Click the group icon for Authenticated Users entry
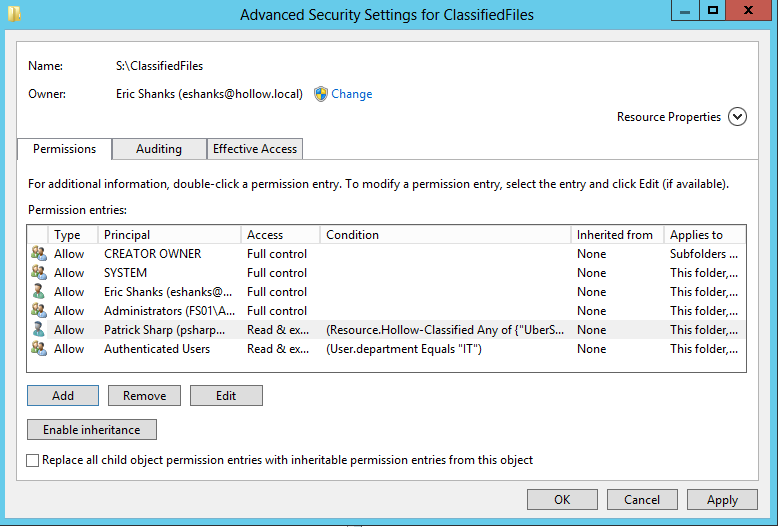Image resolution: width=778 pixels, height=527 pixels. (38, 349)
